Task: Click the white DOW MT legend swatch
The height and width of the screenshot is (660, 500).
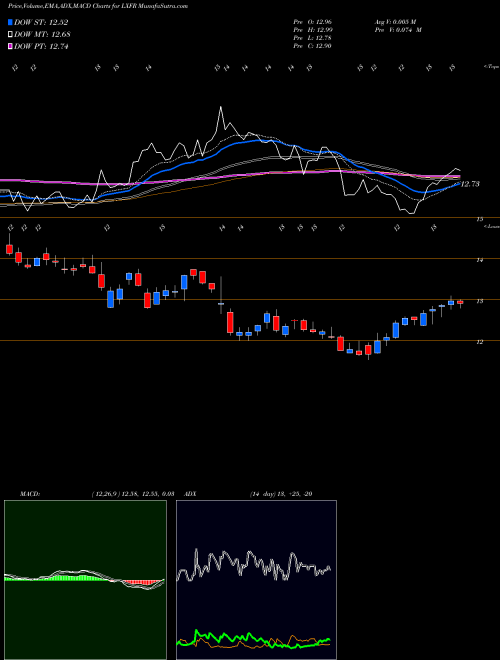Action: click(10, 34)
